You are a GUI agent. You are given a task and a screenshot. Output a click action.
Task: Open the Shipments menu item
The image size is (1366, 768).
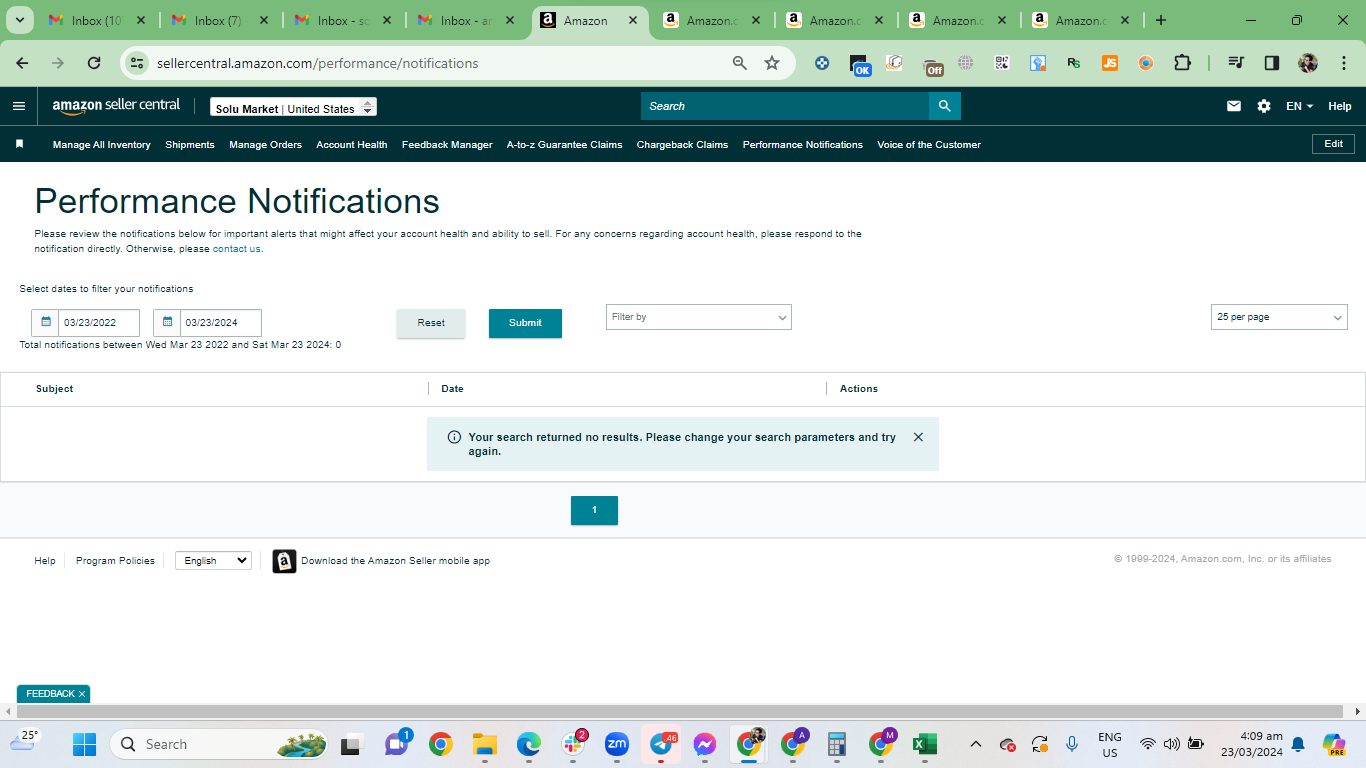(190, 145)
